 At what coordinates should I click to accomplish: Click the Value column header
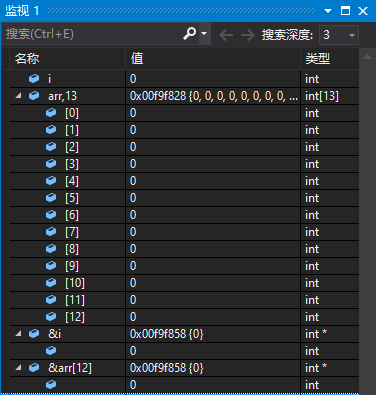pos(213,59)
